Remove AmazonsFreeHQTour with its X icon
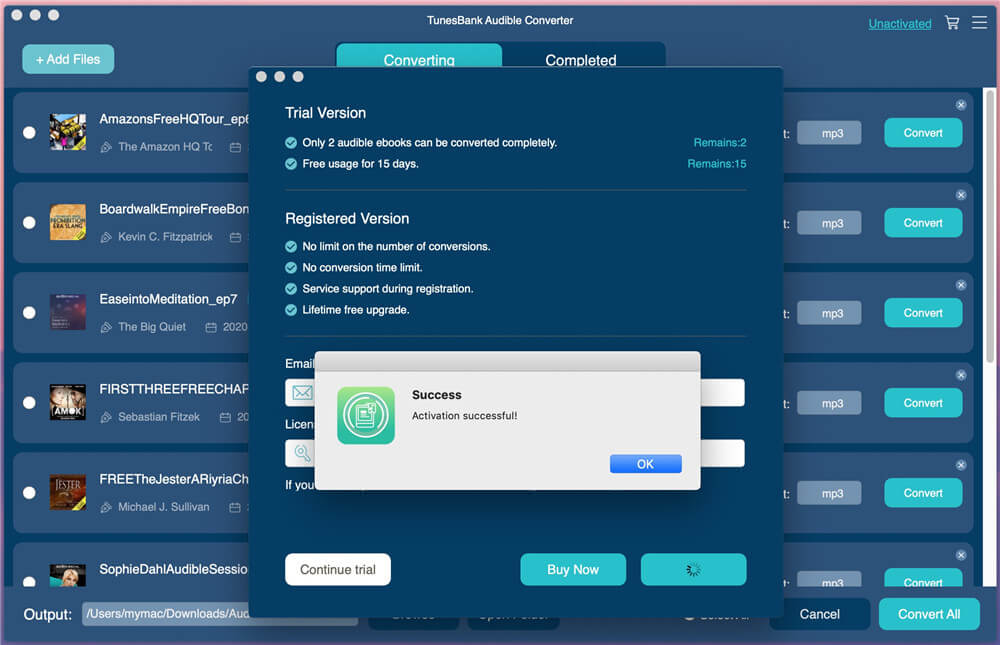Image resolution: width=1000 pixels, height=645 pixels. pyautogui.click(x=961, y=105)
